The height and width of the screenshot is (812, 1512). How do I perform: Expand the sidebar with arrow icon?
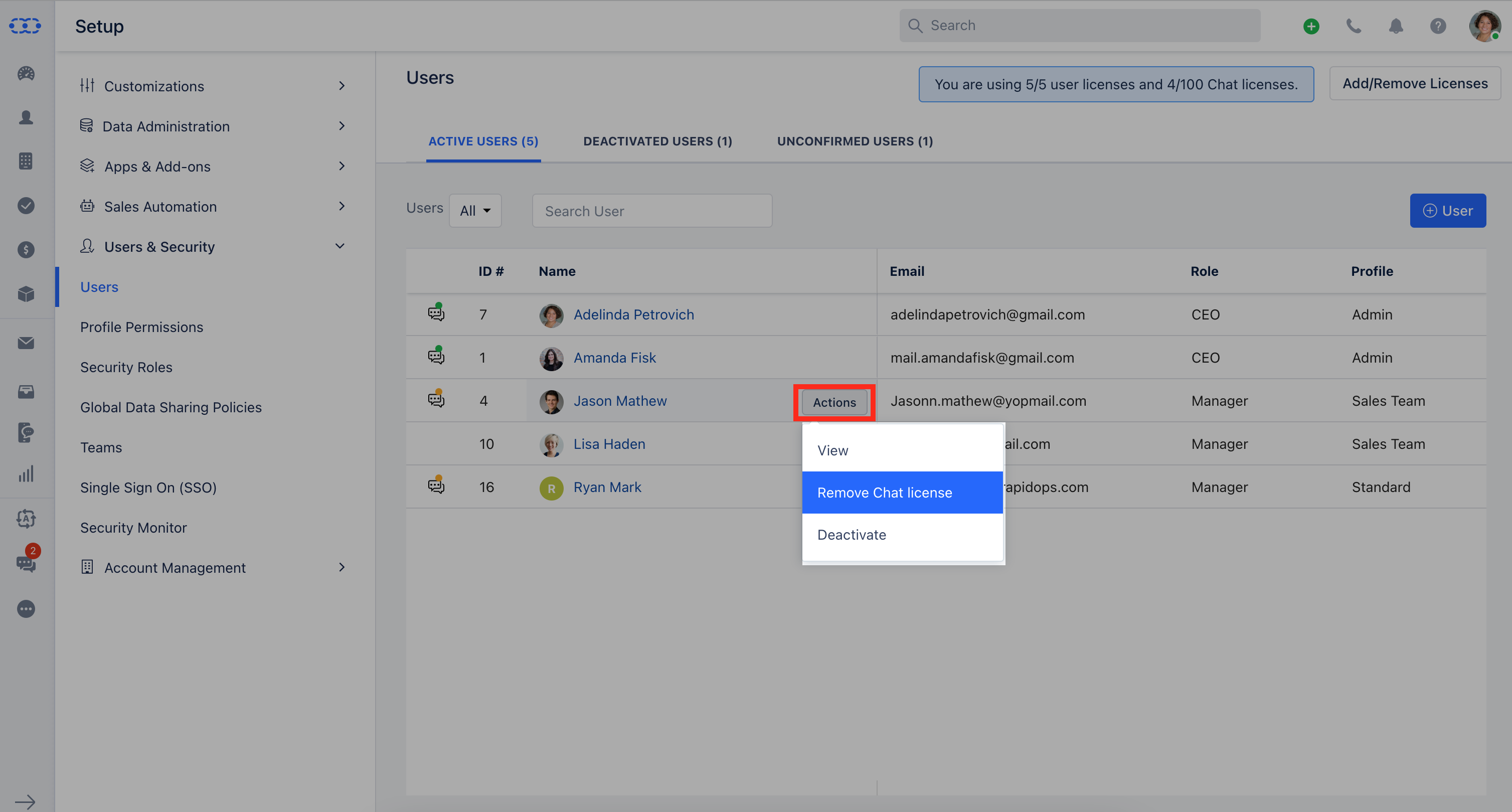coord(25,801)
